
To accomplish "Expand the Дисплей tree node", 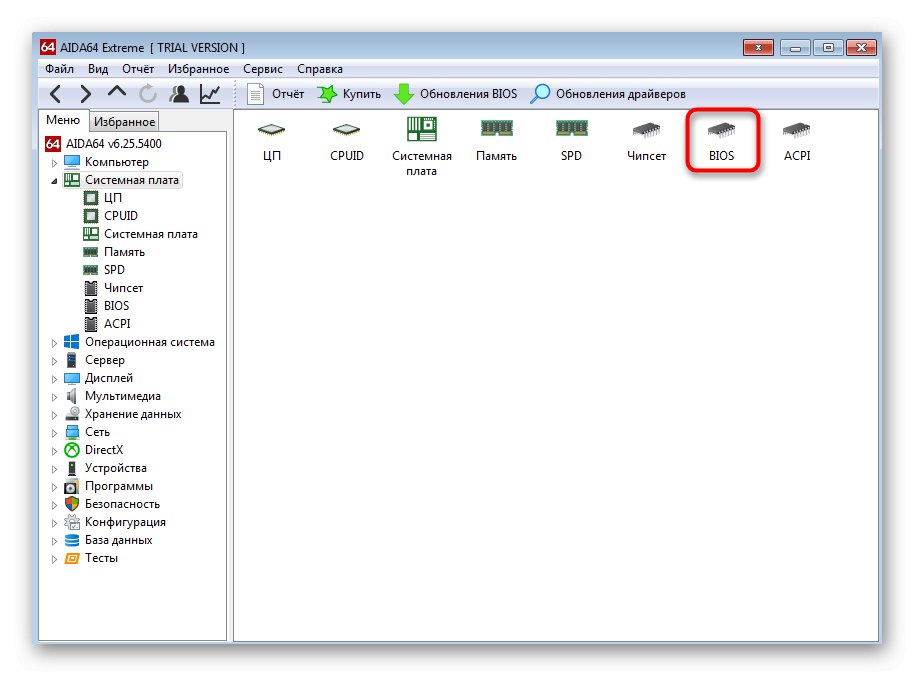I will click(54, 379).
